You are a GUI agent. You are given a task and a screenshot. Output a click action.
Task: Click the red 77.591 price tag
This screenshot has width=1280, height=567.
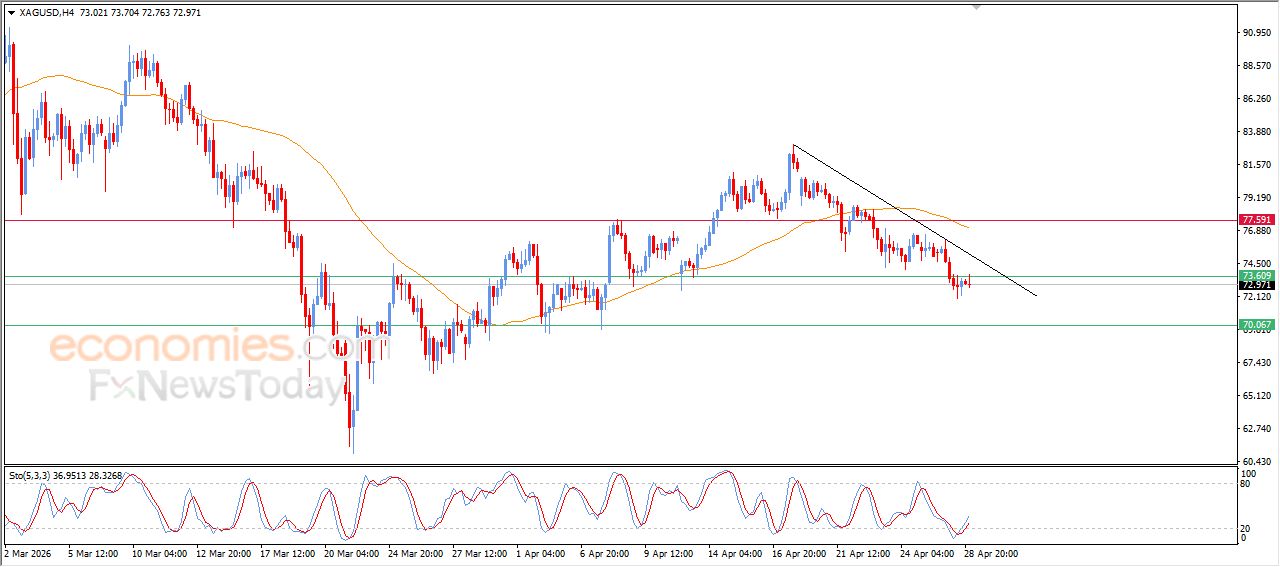coord(1256,220)
